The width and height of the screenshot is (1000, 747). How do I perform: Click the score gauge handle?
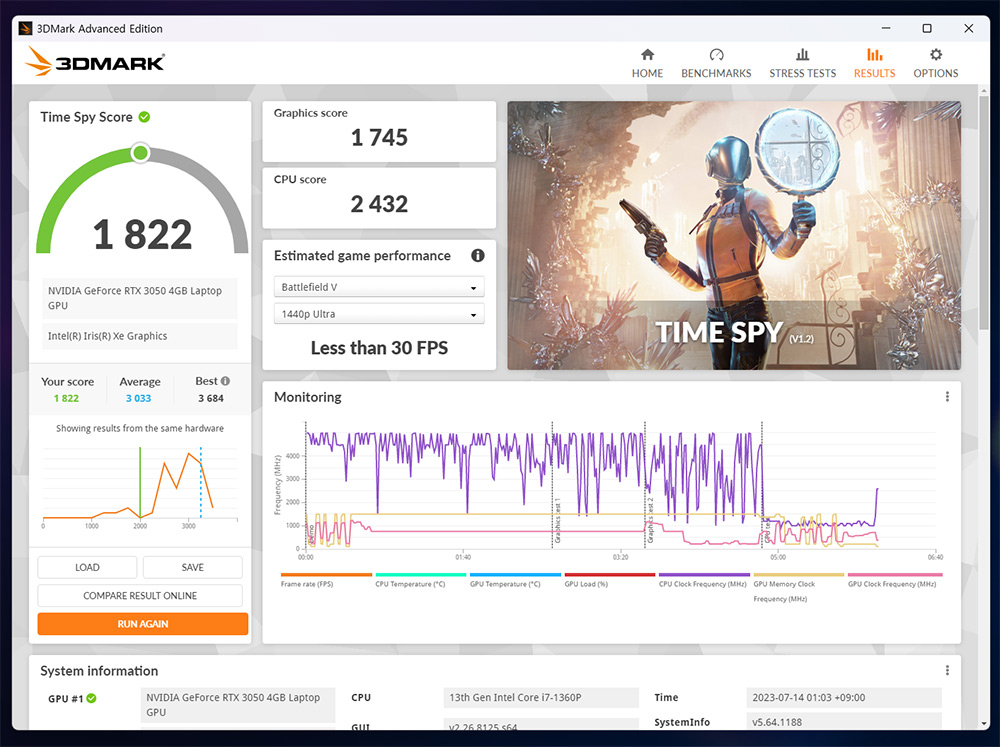pos(140,153)
